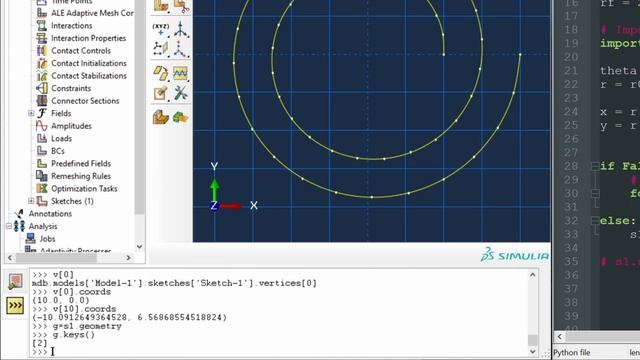Click 'theta' on editor line 21
The height and width of the screenshot is (360, 640).
(618, 70)
